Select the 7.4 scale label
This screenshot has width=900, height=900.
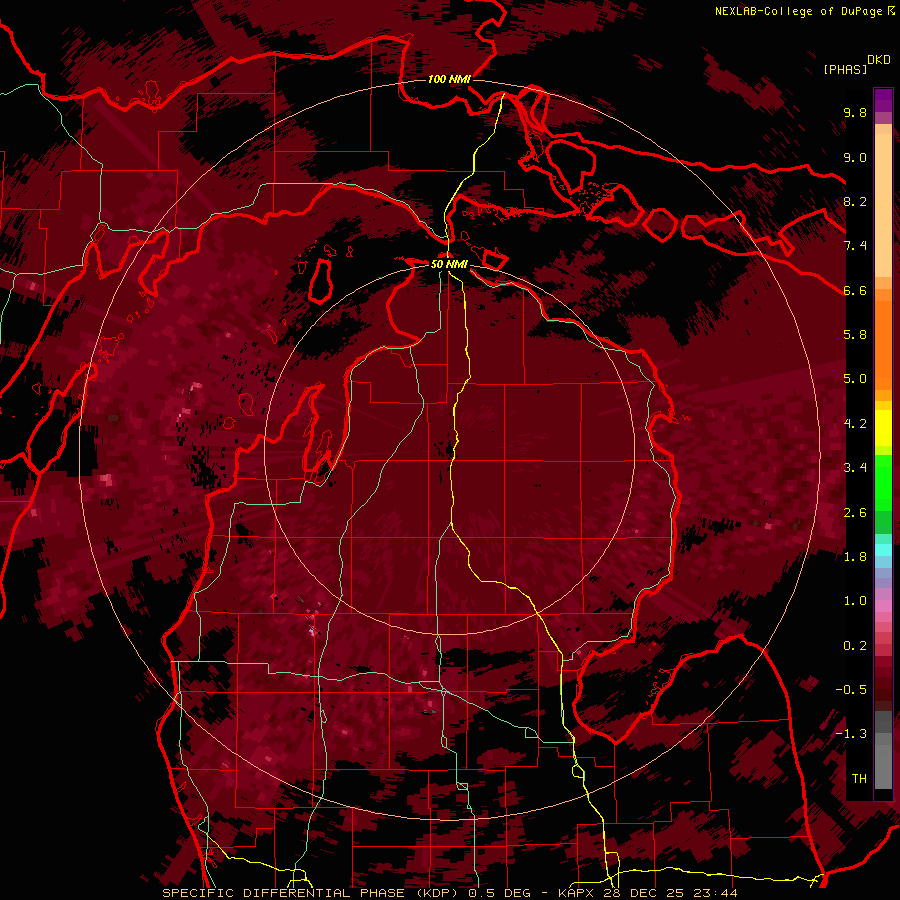coord(855,246)
